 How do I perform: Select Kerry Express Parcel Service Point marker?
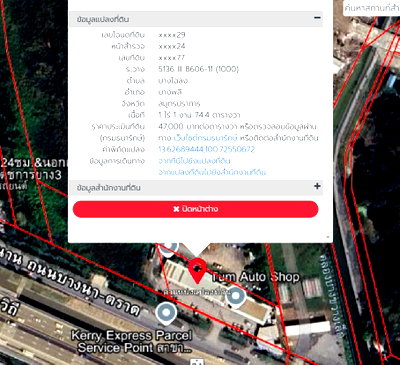tap(166, 314)
